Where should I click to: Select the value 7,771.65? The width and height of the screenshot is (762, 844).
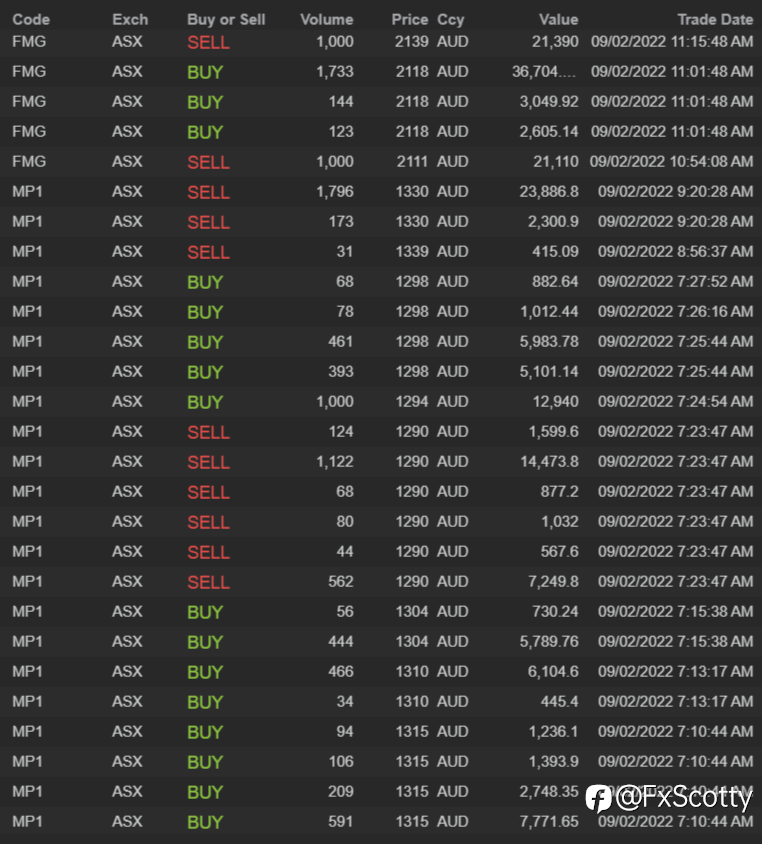coord(549,822)
